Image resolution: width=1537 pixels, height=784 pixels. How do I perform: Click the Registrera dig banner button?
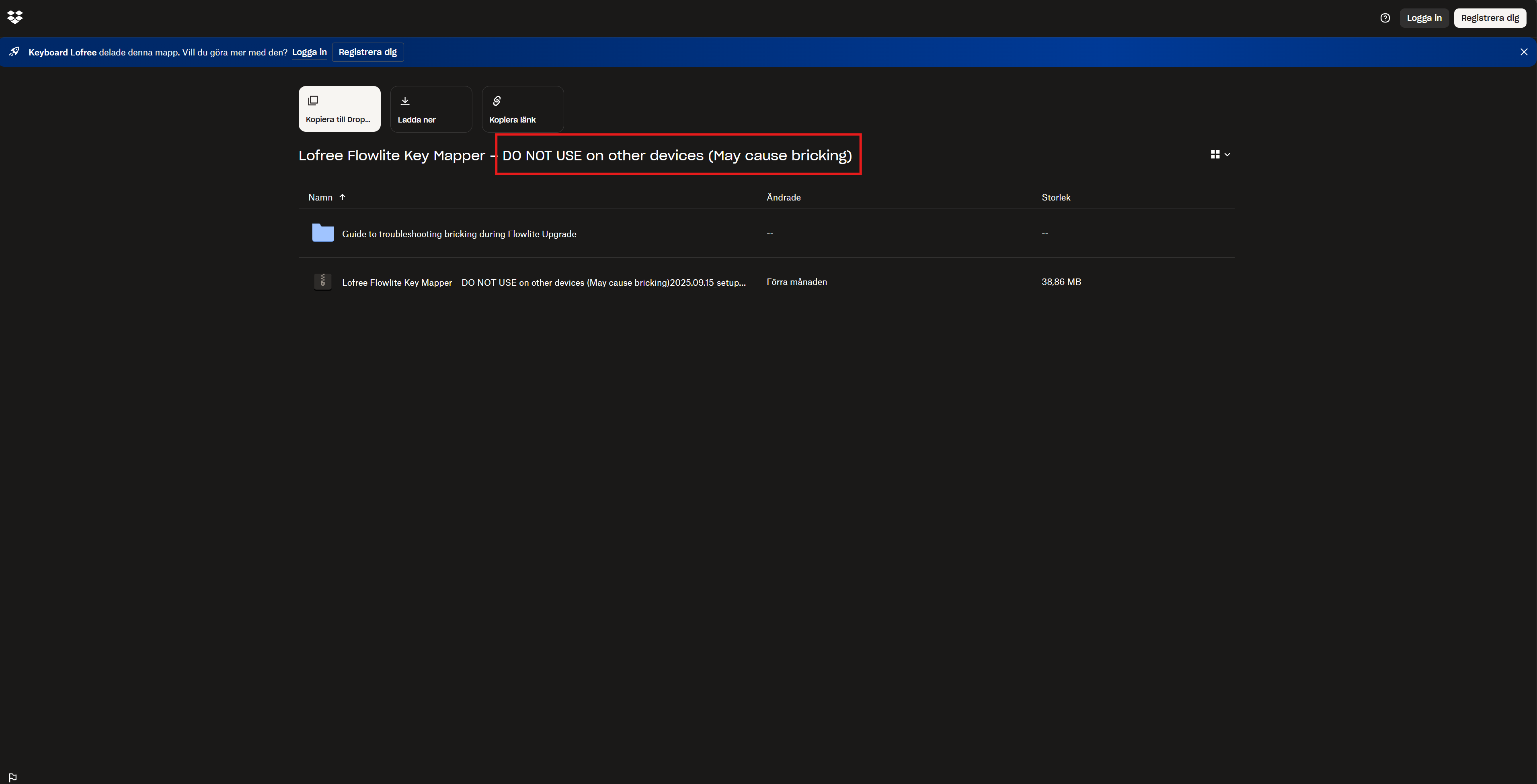click(367, 52)
